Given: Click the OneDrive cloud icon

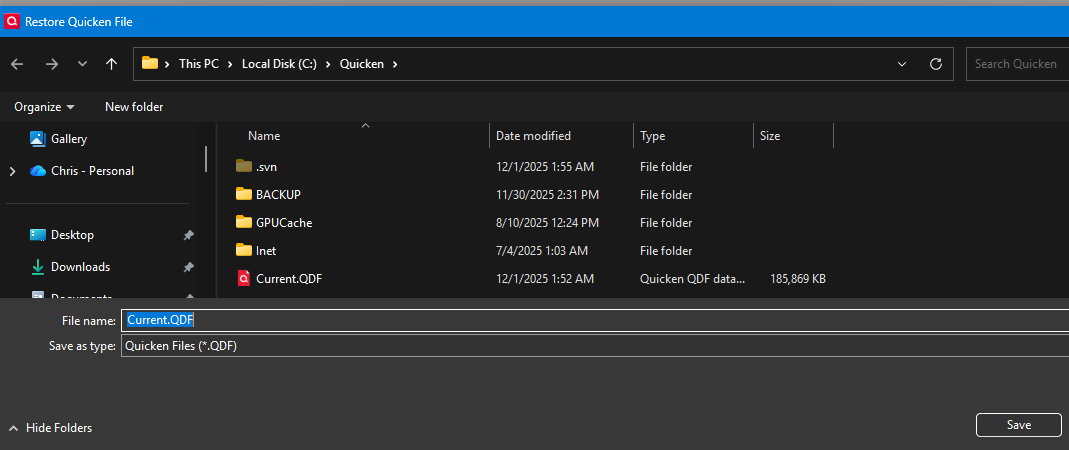Looking at the screenshot, I should click(37, 171).
